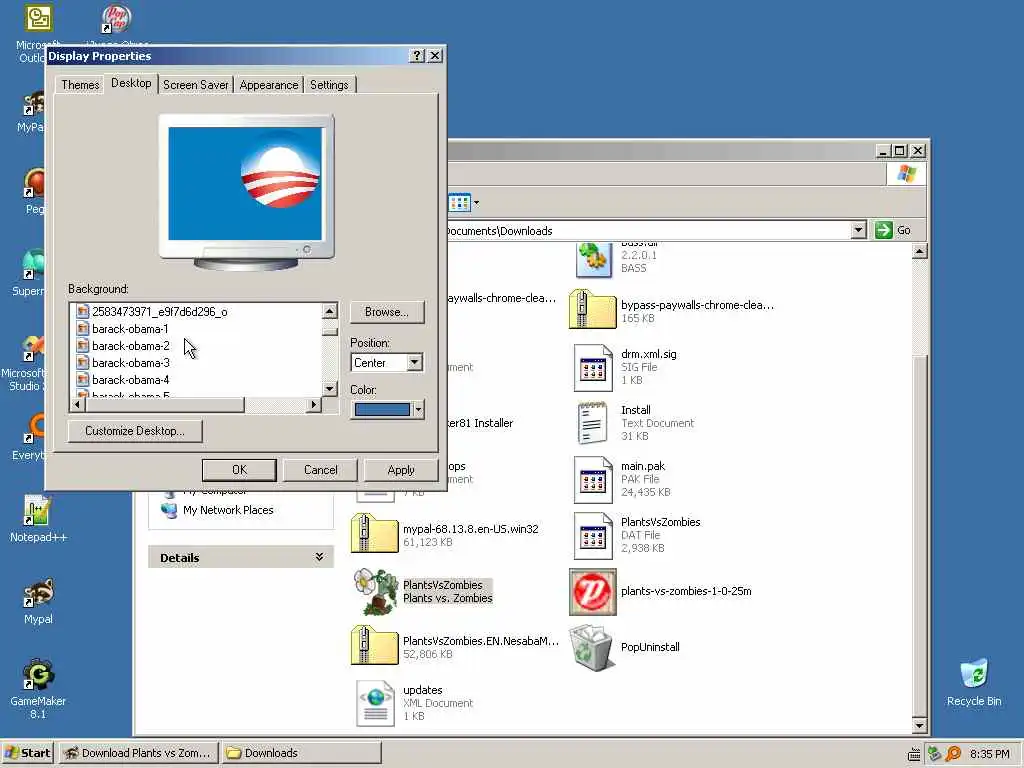
Task: Select the PlantsVsZombies.EN.NesabaM zip folder icon
Action: pos(374,645)
